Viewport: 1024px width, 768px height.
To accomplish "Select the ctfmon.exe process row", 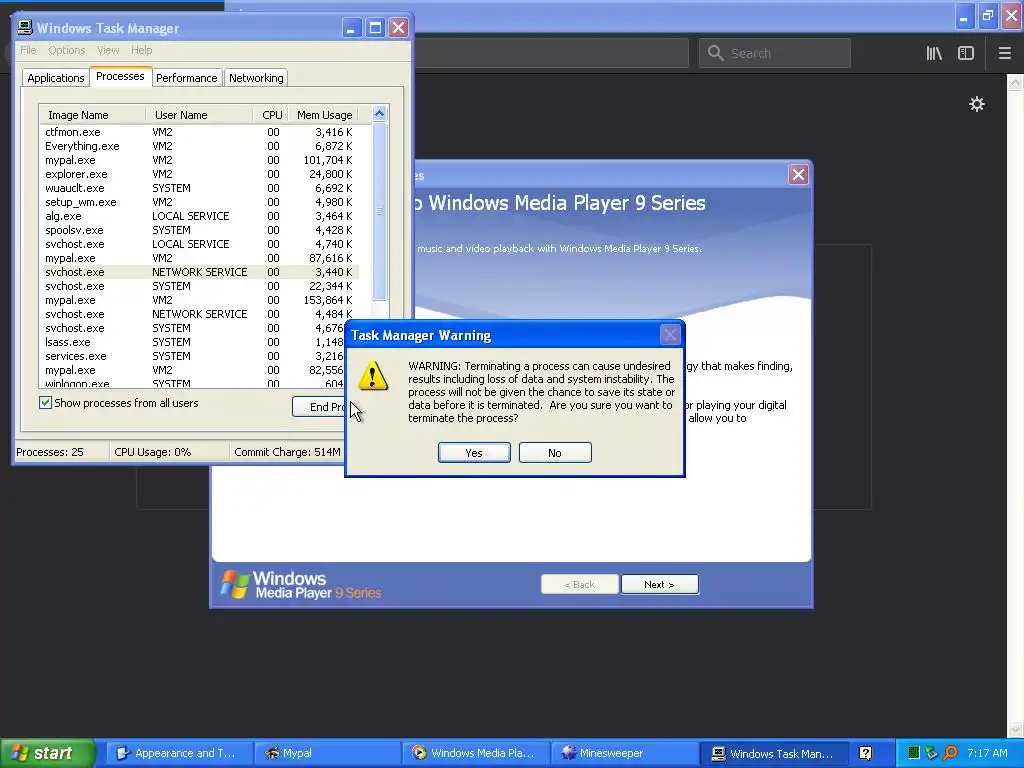I will pos(199,132).
